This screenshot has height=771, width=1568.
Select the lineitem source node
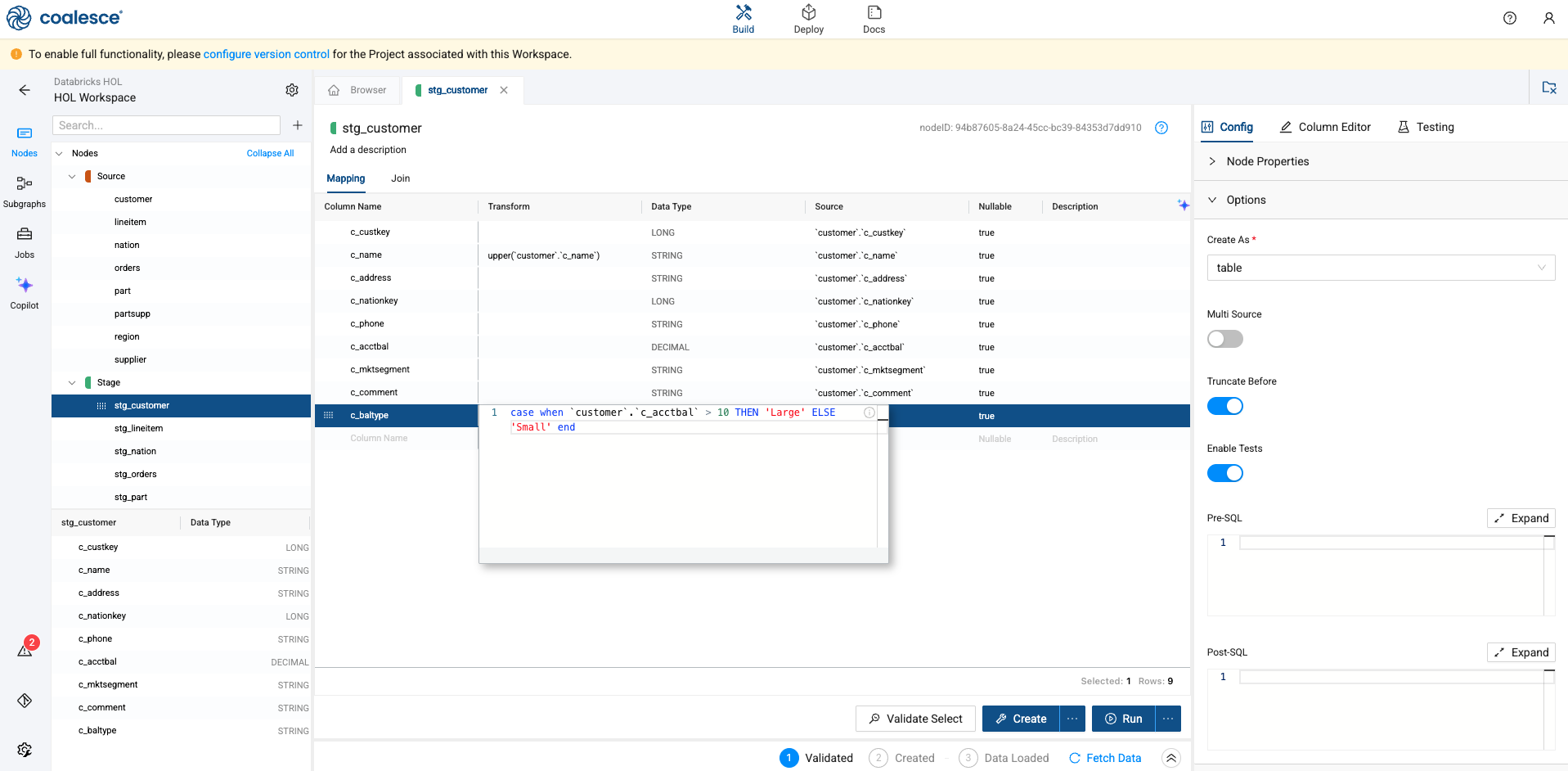tap(130, 222)
